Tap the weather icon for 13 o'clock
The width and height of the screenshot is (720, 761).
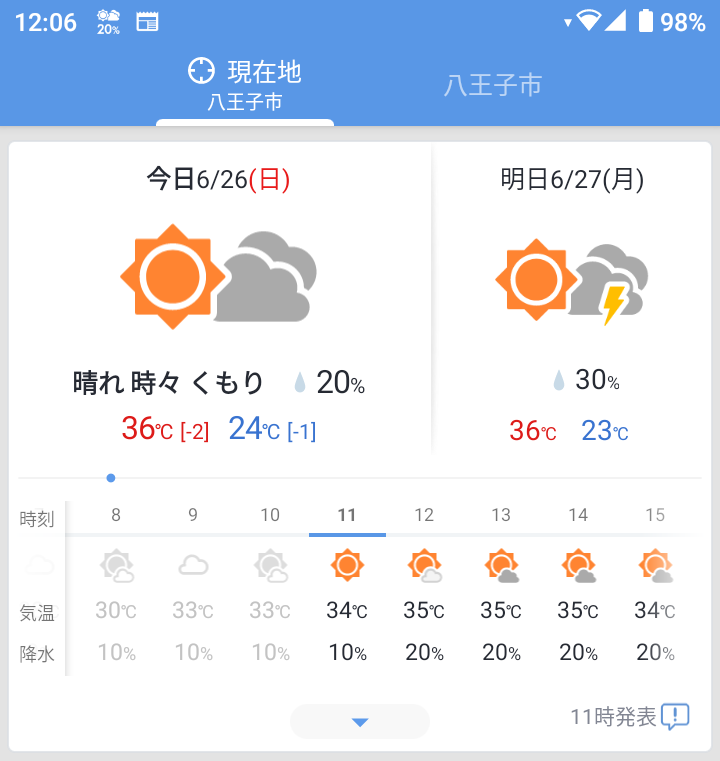[x=501, y=566]
